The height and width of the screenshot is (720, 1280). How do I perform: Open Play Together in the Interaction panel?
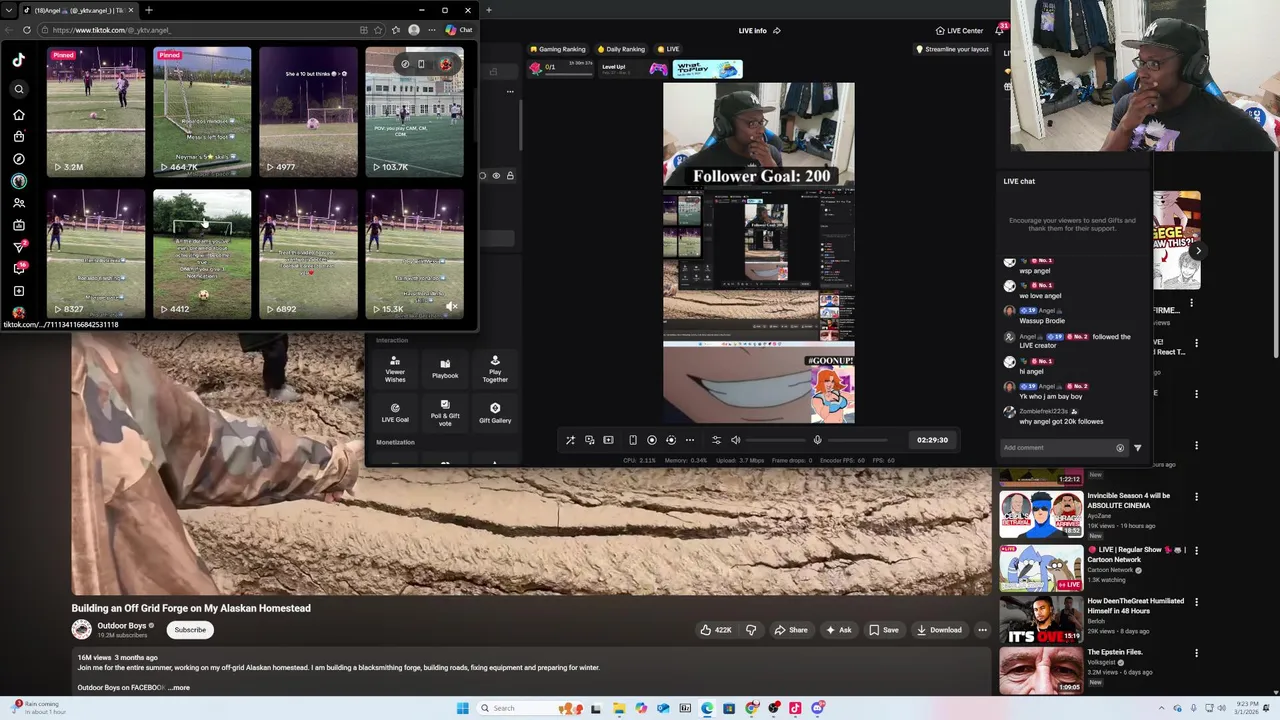(x=495, y=369)
